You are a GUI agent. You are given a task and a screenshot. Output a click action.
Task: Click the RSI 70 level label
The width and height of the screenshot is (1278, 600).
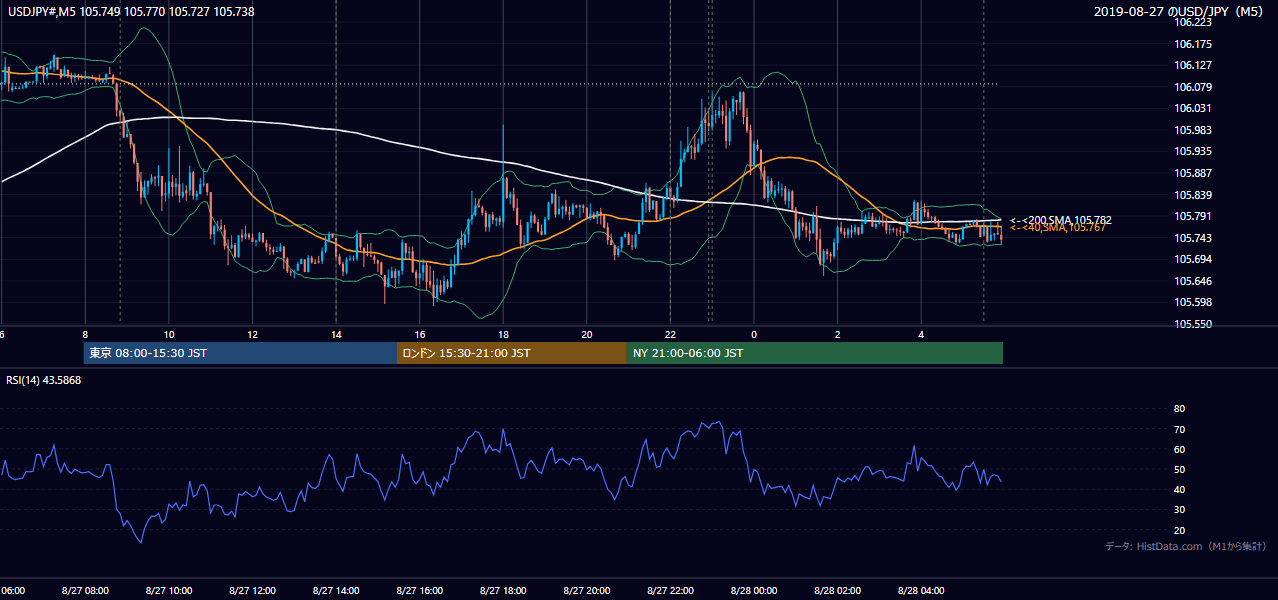pos(1179,429)
